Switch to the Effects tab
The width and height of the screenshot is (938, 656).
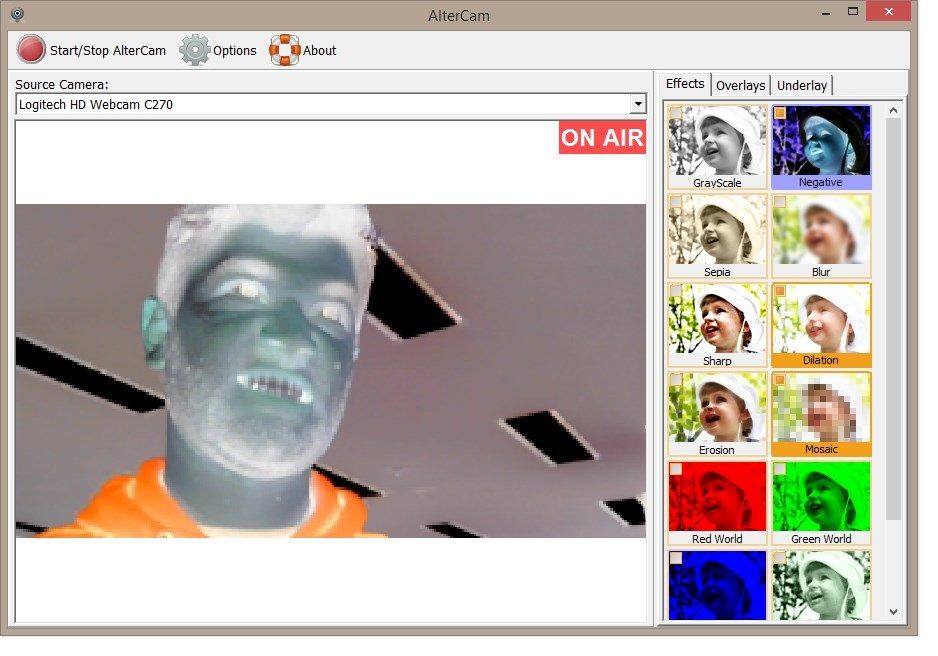(x=685, y=84)
